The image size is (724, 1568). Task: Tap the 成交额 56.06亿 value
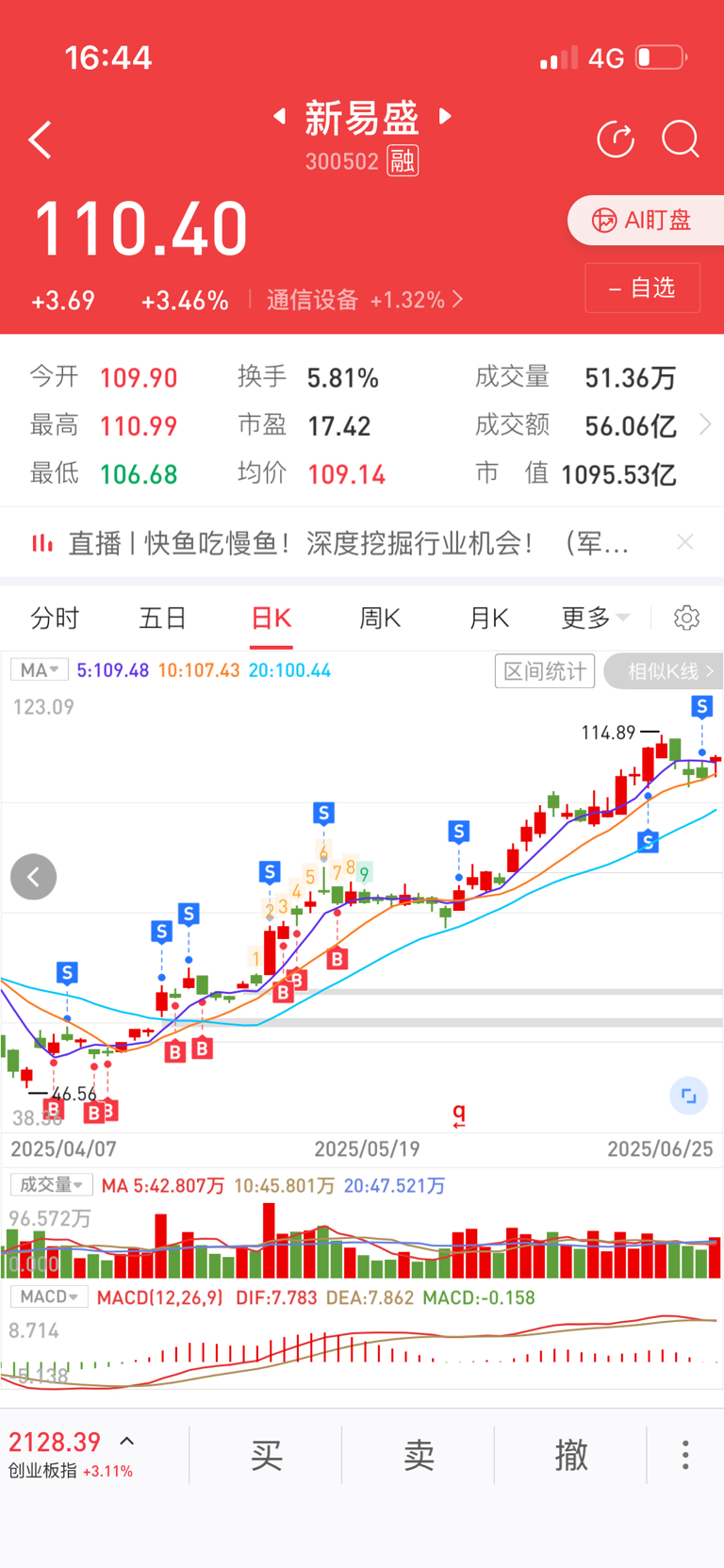coord(631,426)
